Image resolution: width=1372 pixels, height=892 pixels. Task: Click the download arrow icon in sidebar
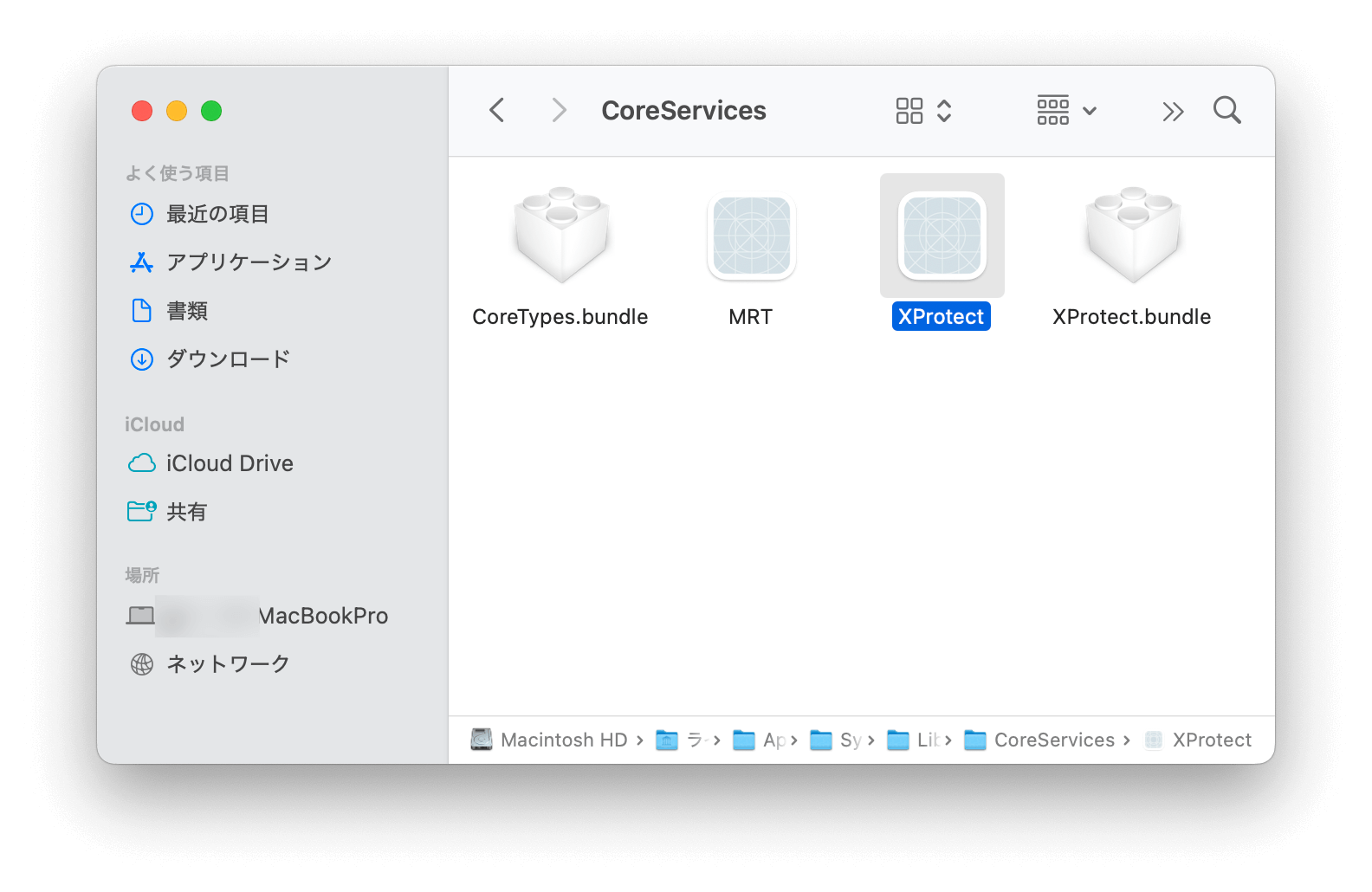coord(142,359)
